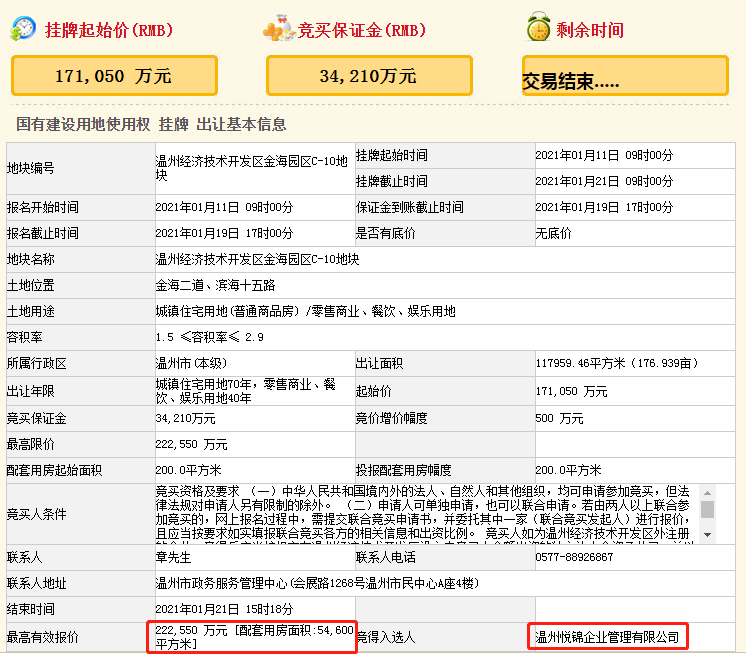Click the 竞买保证金(RMB) heading
The height and width of the screenshot is (657, 746).
[362, 30]
